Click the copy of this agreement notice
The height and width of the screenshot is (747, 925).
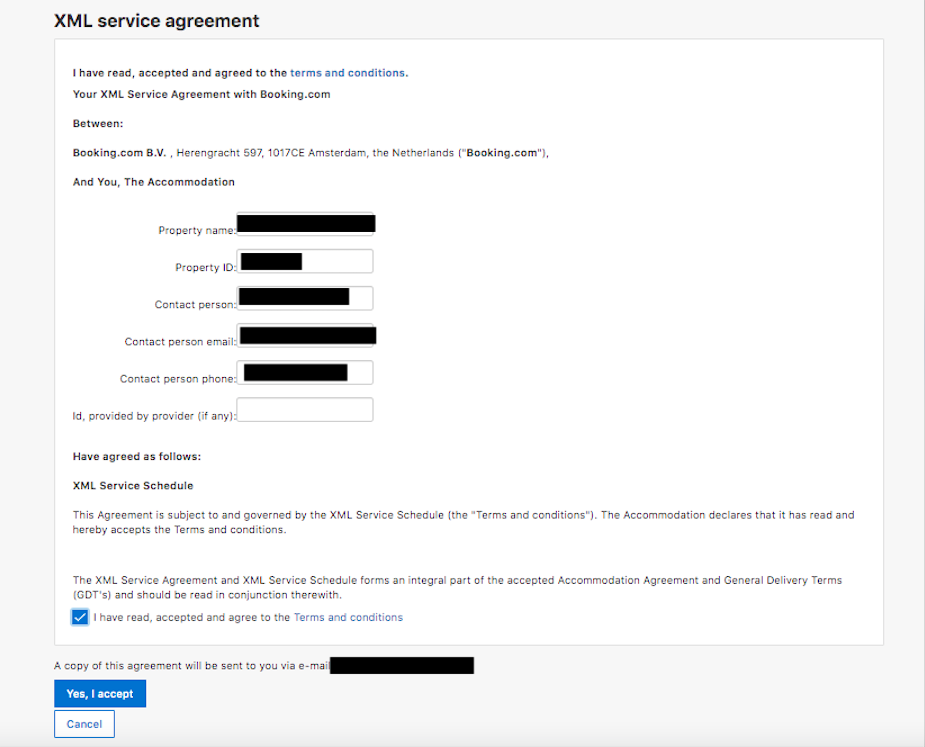192,666
